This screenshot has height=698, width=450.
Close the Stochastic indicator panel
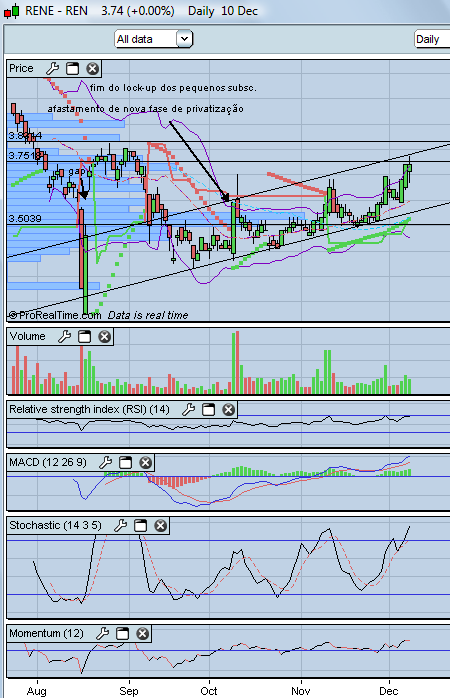[160, 526]
